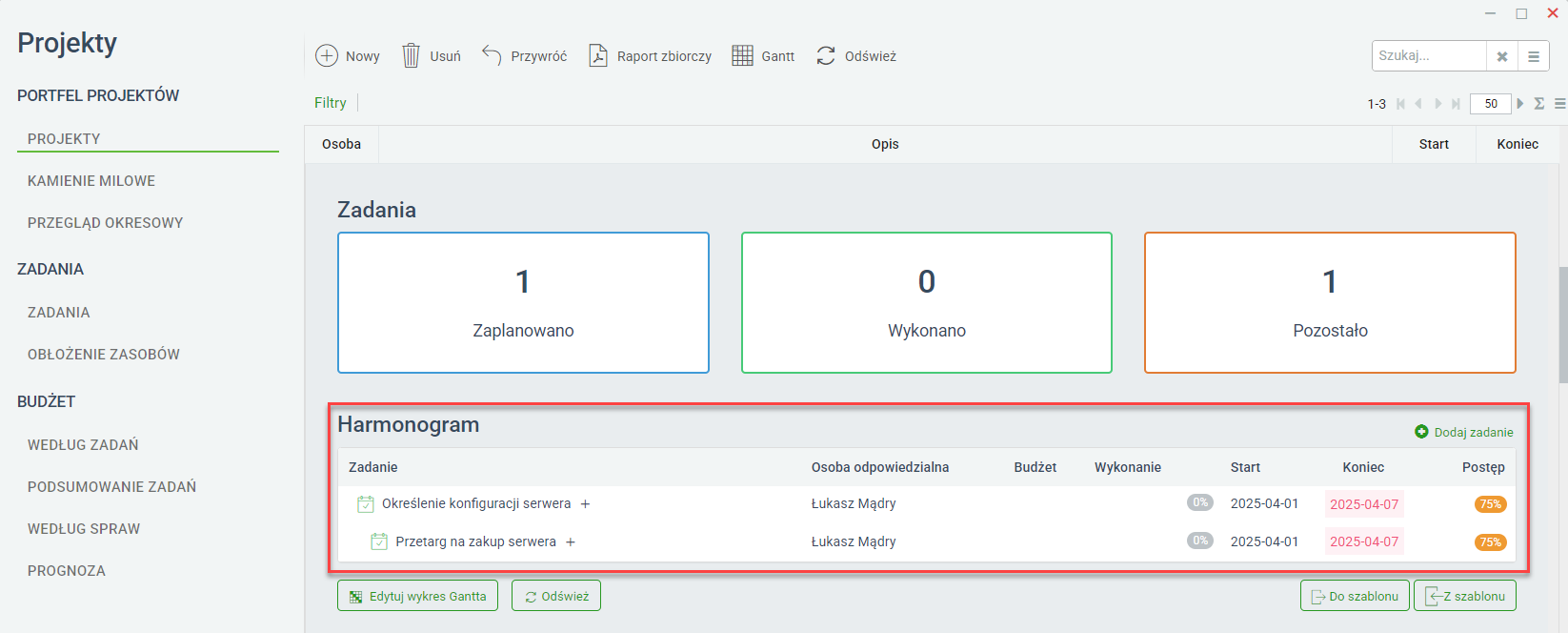Click end date 2025-04-07 of Określenie konfiguracji serwera
The image size is (1568, 633).
[1364, 504]
